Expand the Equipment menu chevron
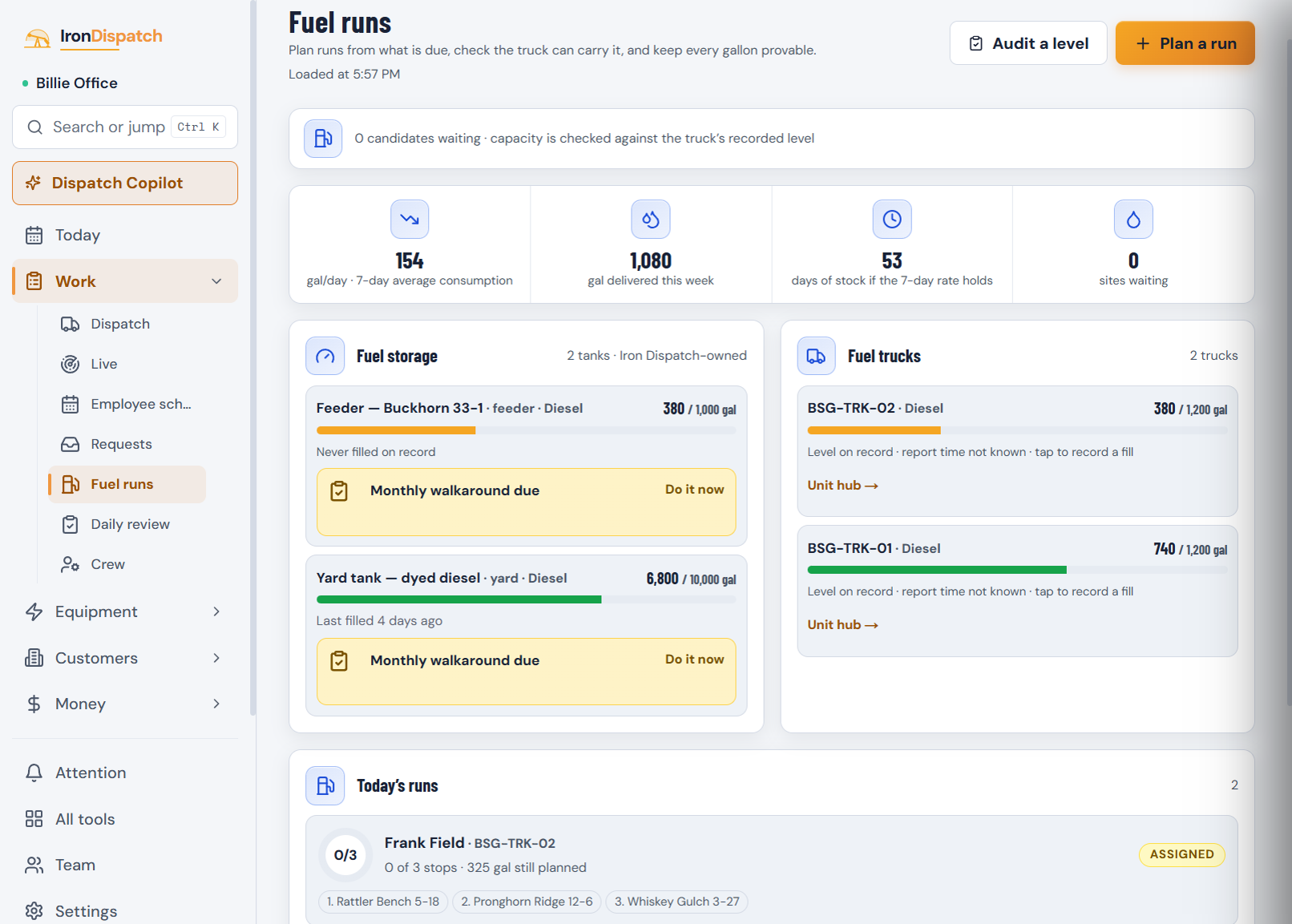 point(216,611)
